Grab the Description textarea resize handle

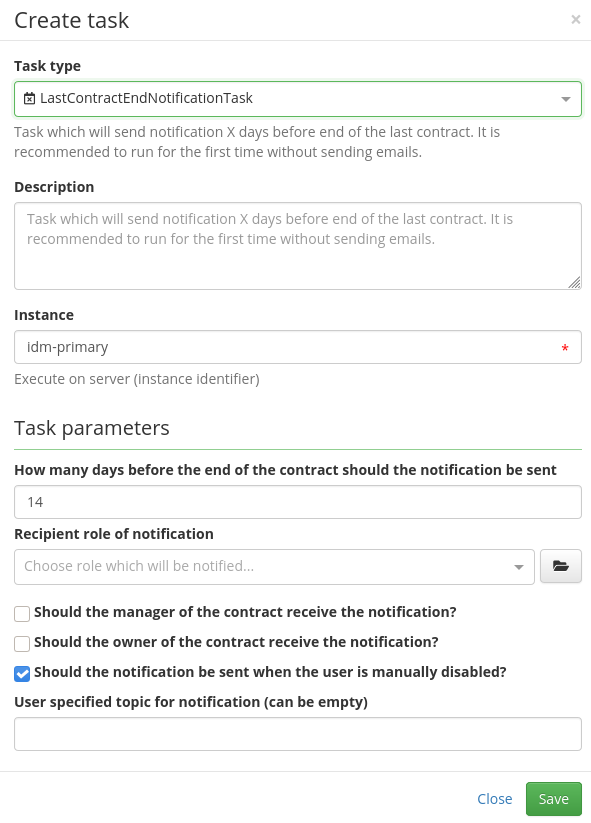pyautogui.click(x=574, y=282)
